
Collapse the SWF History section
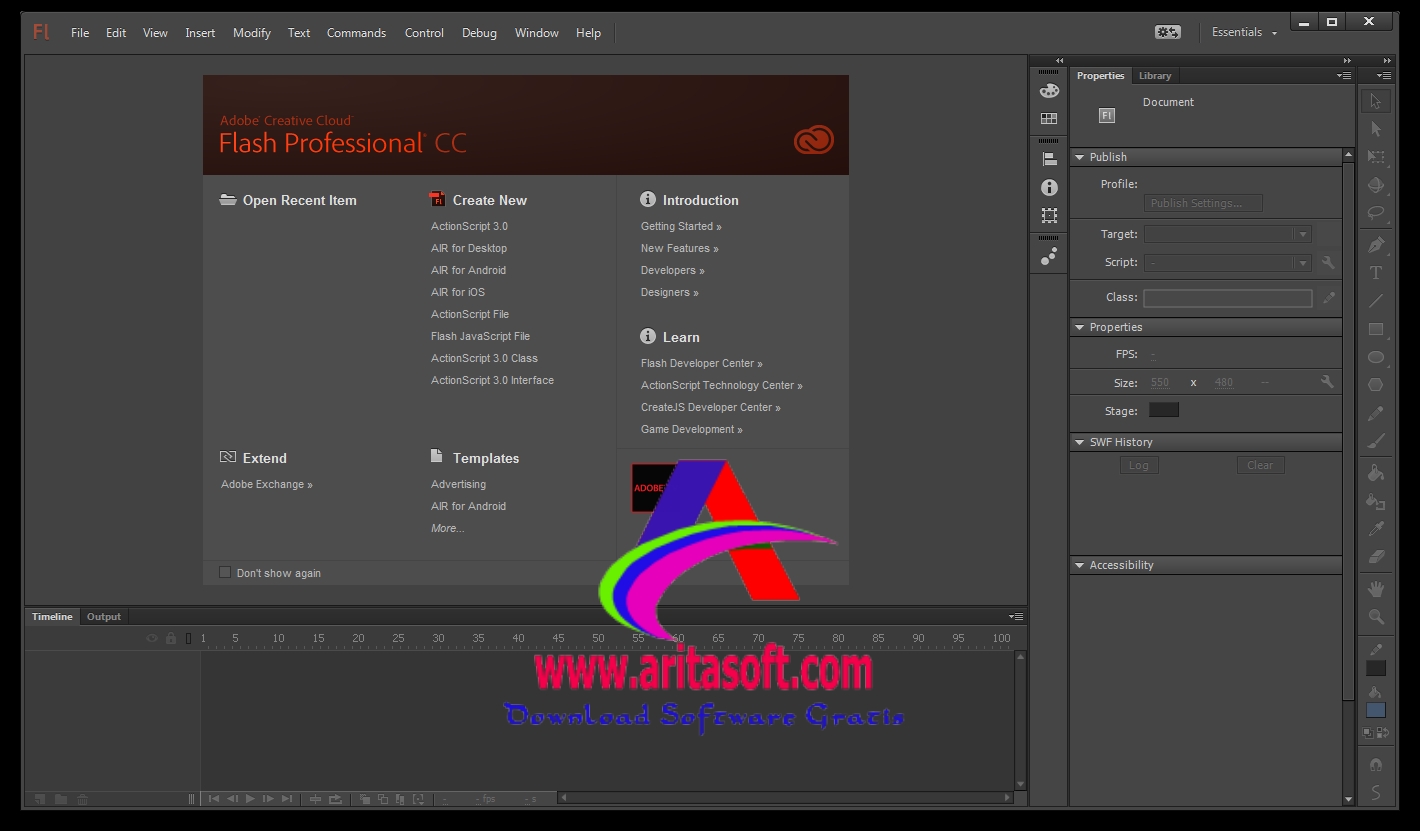point(1079,442)
